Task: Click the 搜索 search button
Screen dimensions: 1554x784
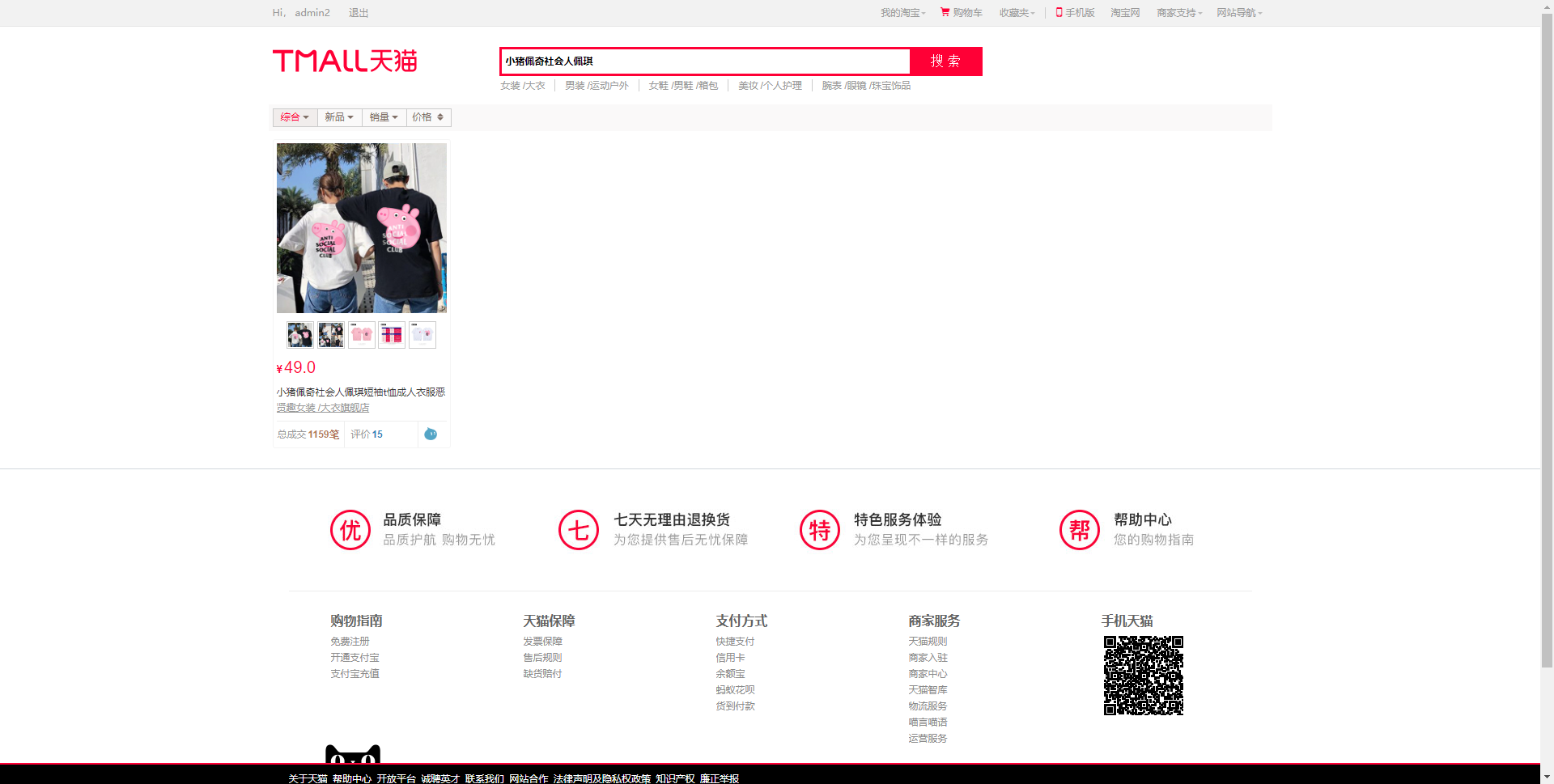Action: click(x=945, y=61)
